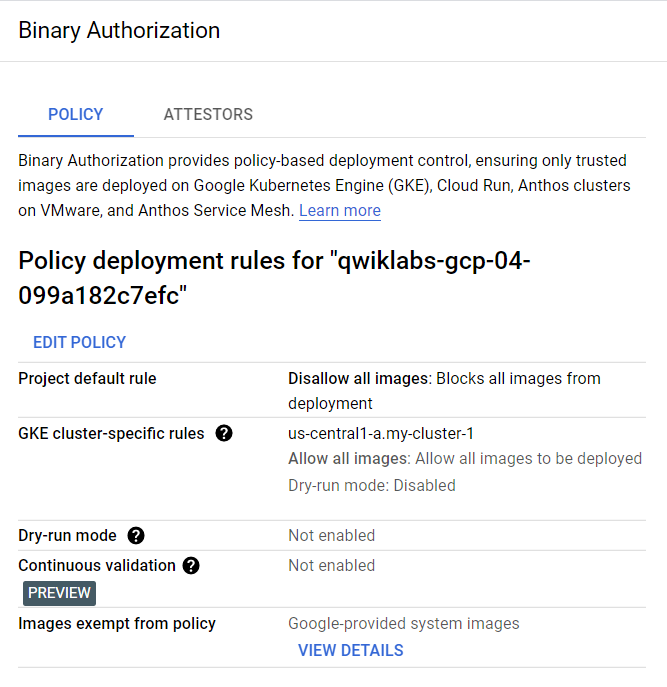Click the GKE cluster-specific rules label
The width and height of the screenshot is (667, 687).
[x=111, y=433]
